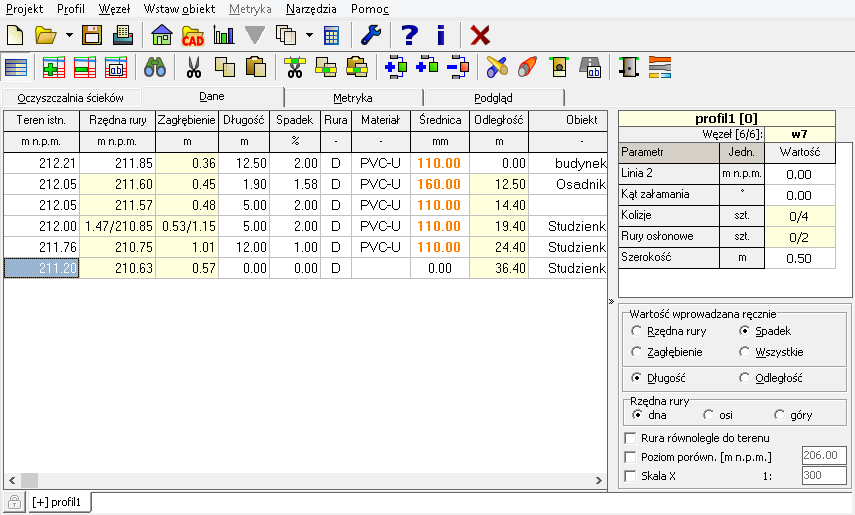Enable the Rura równolegle do terenu checkbox
Image resolution: width=855 pixels, height=515 pixels.
pyautogui.click(x=630, y=438)
